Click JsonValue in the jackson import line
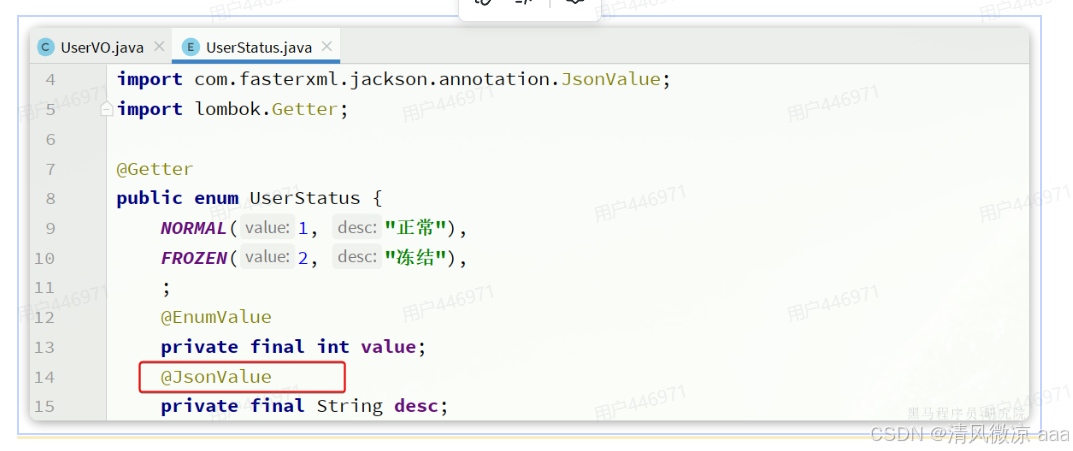The height and width of the screenshot is (451, 1073). coord(610,79)
